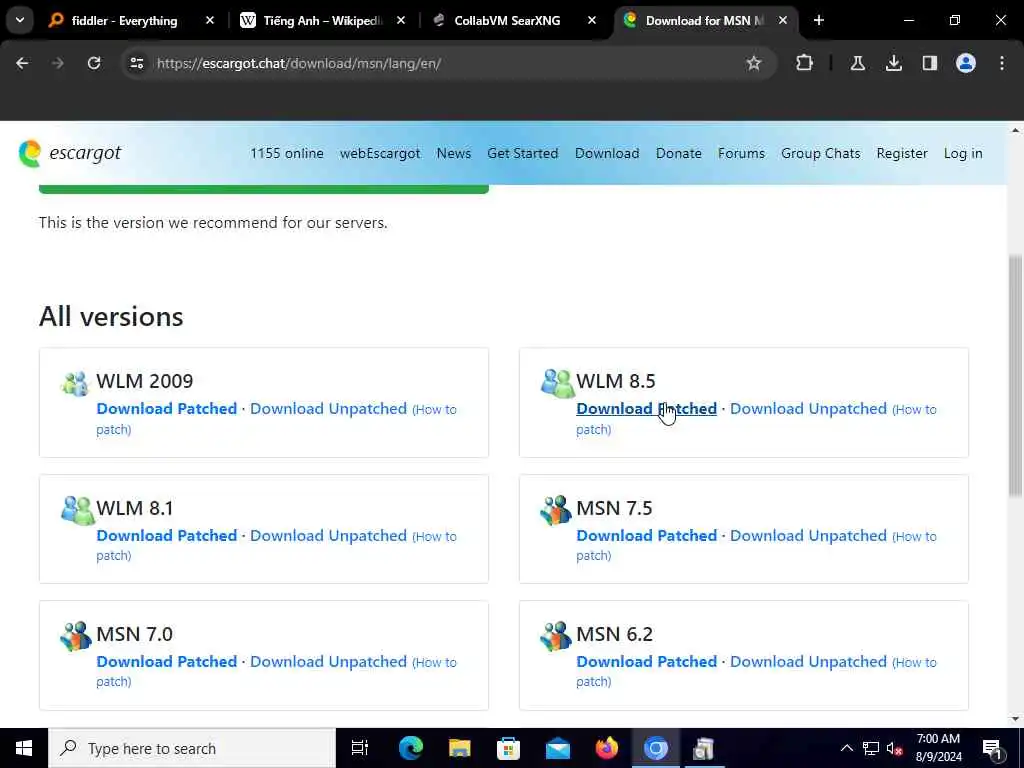The image size is (1024, 768).
Task: Click the MSN 7.5 messenger icon
Action: coord(556,510)
